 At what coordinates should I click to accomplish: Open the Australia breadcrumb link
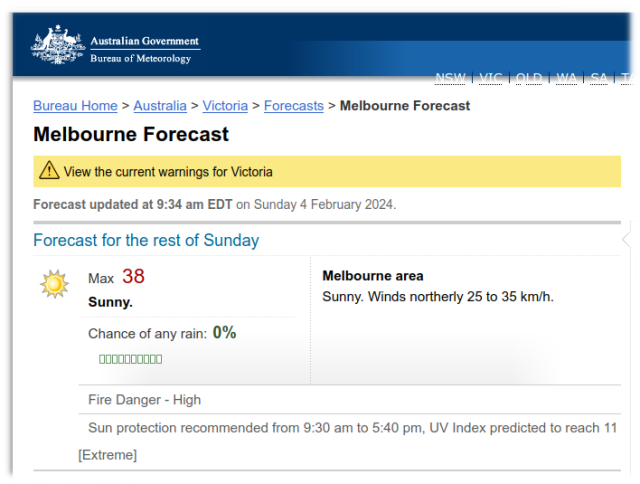click(x=160, y=106)
